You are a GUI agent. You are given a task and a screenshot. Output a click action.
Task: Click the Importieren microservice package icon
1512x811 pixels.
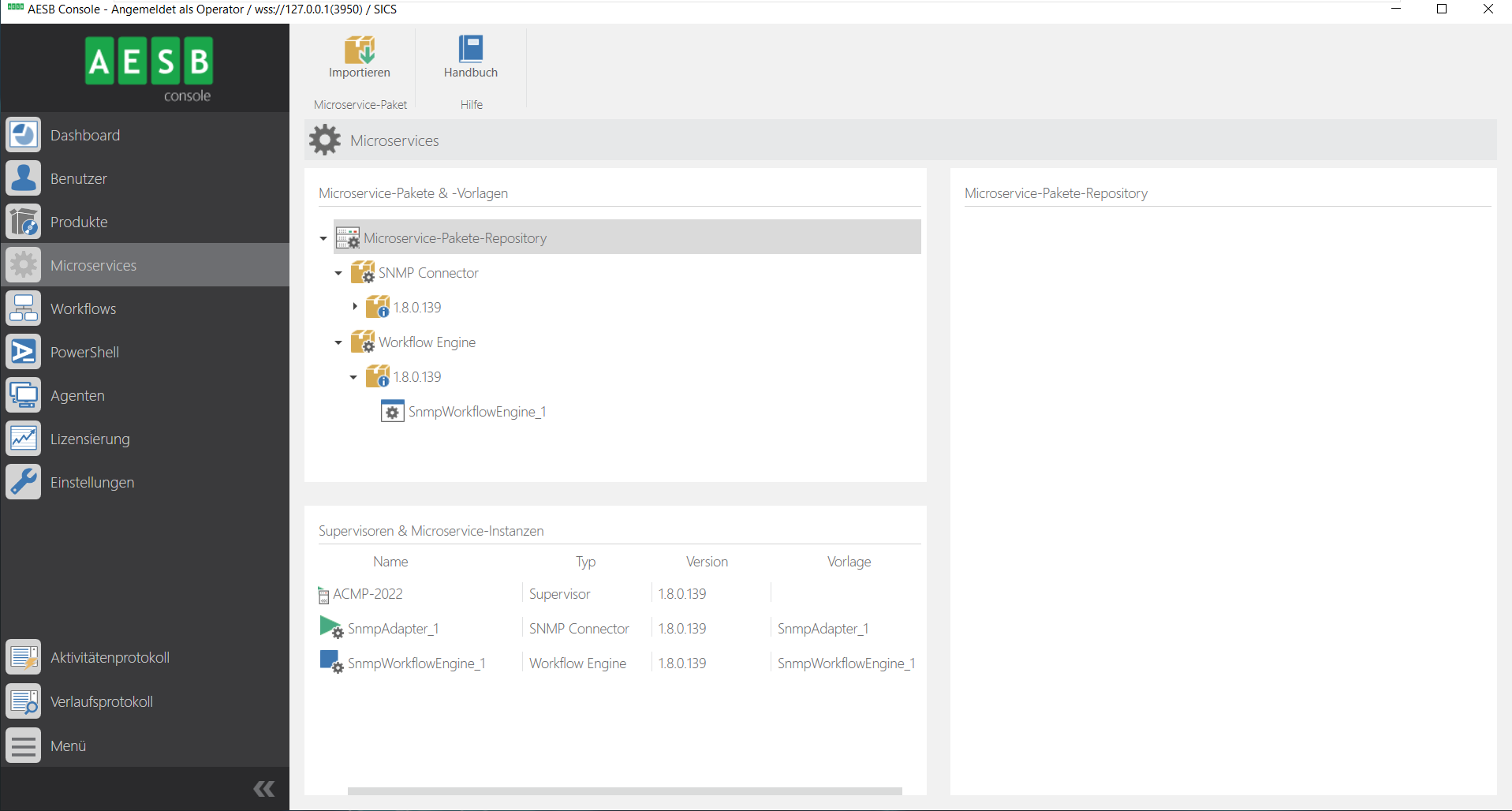tap(360, 50)
